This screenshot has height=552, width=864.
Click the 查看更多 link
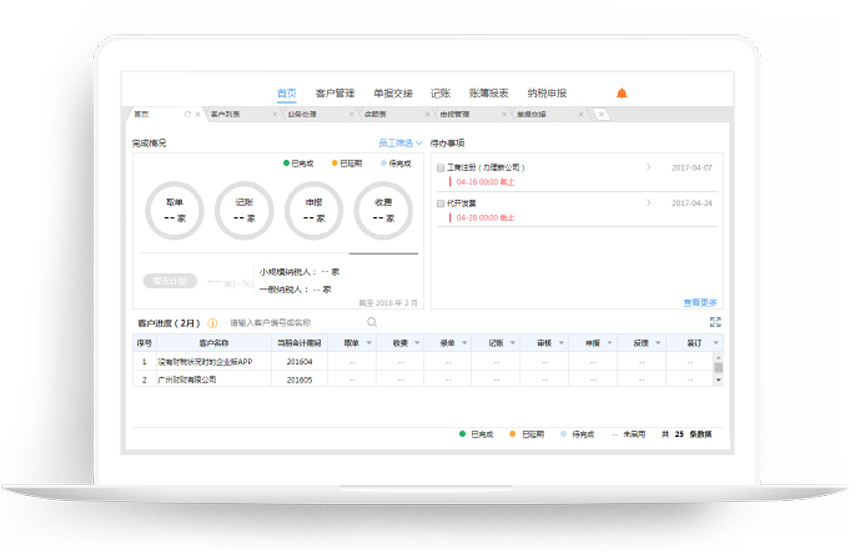pyautogui.click(x=699, y=302)
